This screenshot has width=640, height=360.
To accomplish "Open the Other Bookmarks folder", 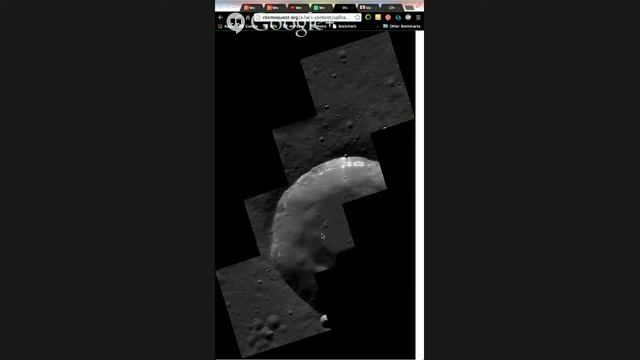I will point(402,26).
